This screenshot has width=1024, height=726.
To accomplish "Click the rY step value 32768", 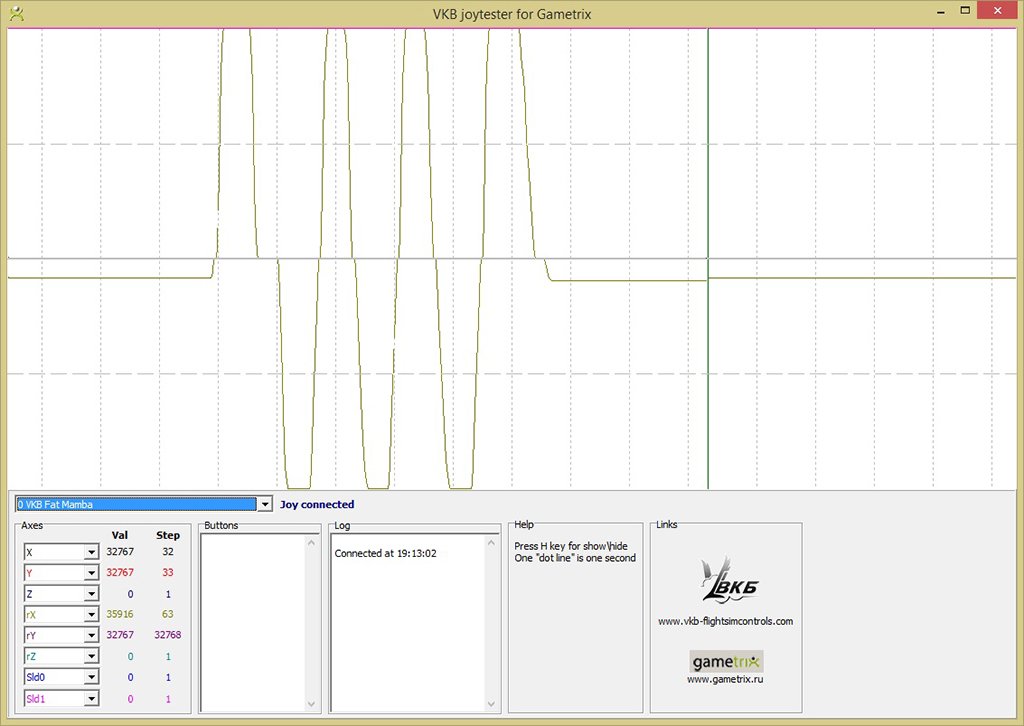I will tap(168, 635).
